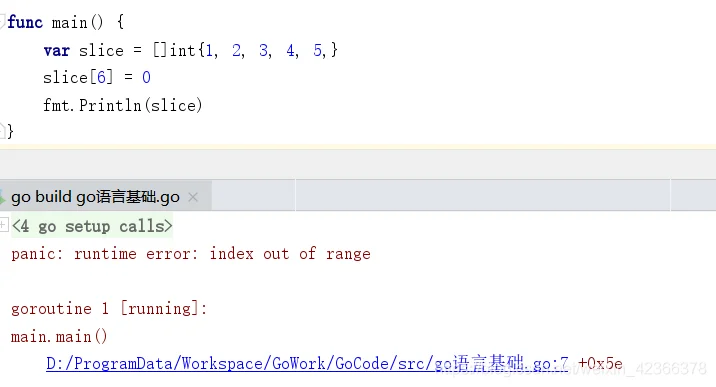Viewport: 716px width, 387px height.
Task: Click the main.main() stack trace line
Action: tap(59, 337)
